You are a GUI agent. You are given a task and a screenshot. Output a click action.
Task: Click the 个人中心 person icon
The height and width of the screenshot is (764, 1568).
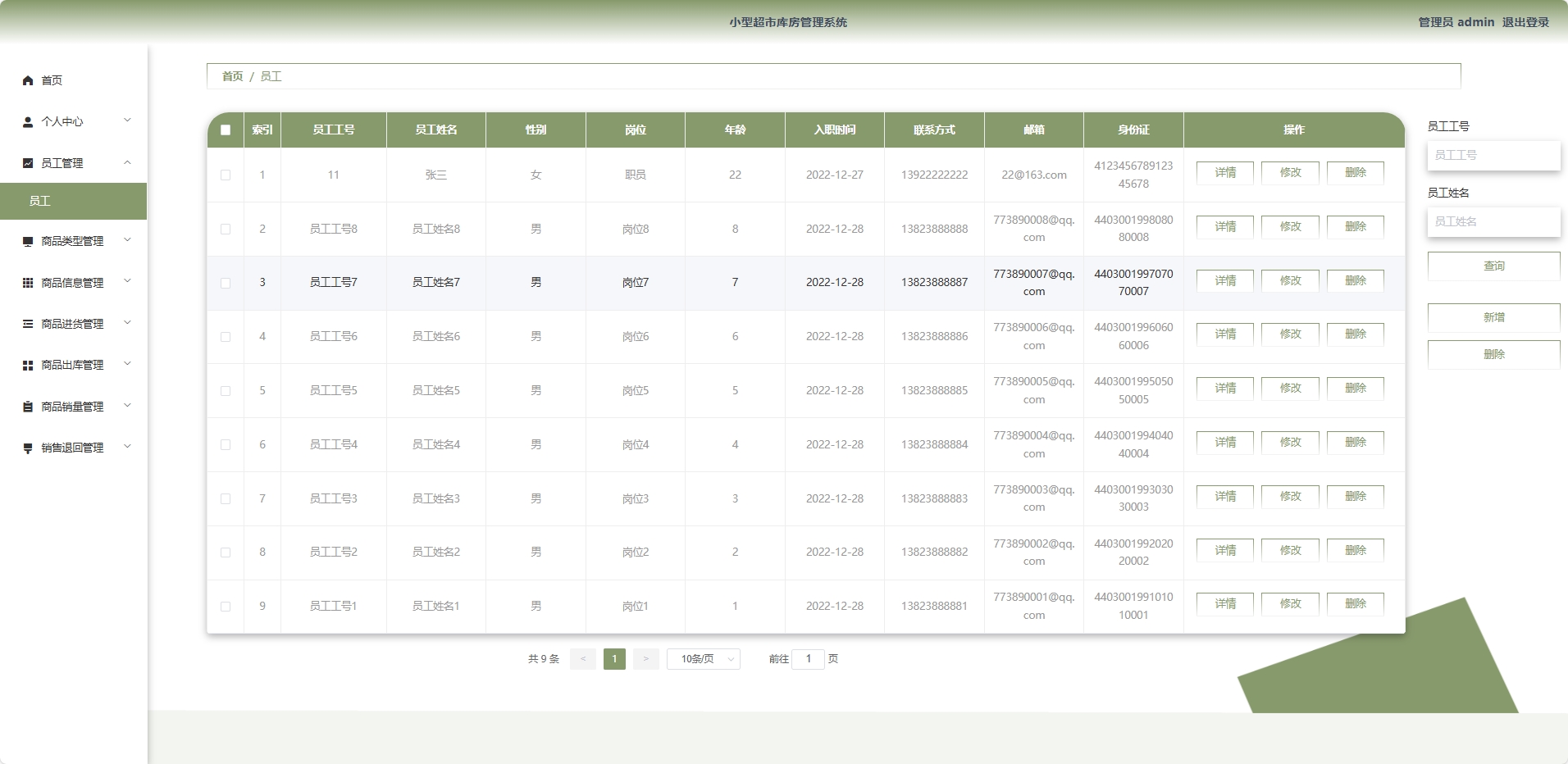[x=28, y=121]
